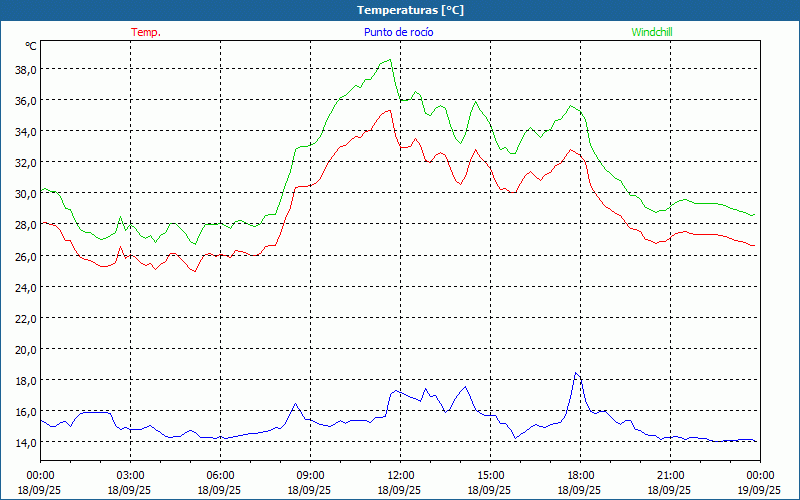The height and width of the screenshot is (500, 800).
Task: Pick the 09:00 time axis label
Action: click(x=310, y=475)
